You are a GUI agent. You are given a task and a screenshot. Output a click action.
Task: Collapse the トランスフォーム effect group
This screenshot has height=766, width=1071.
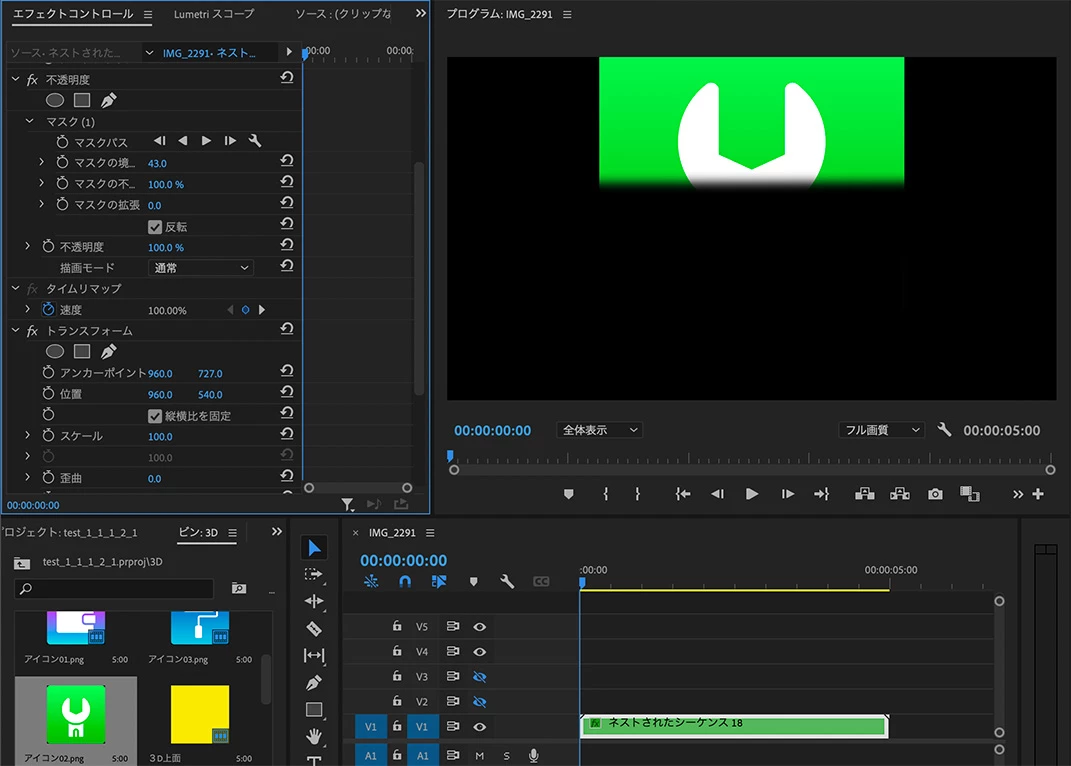pyautogui.click(x=15, y=330)
